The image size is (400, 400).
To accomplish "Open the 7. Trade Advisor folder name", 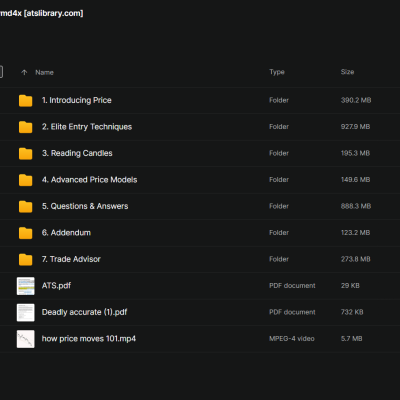I will click(x=71, y=259).
